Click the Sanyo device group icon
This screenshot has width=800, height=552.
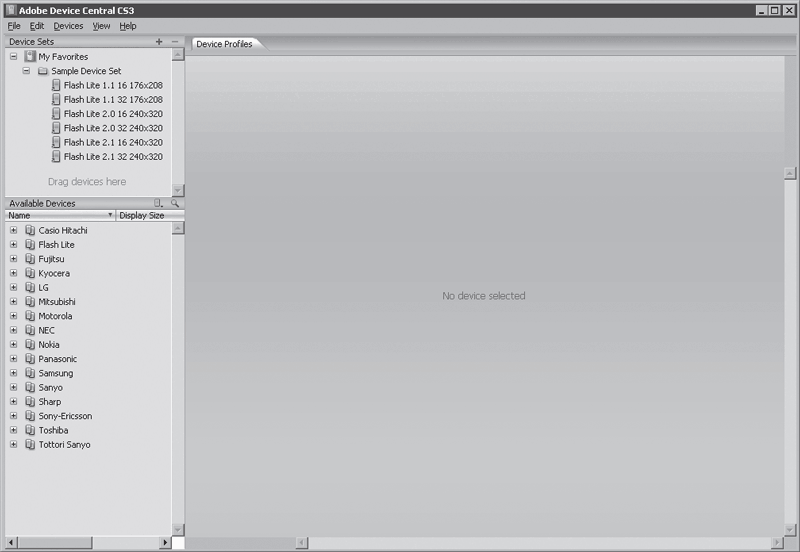pyautogui.click(x=30, y=388)
